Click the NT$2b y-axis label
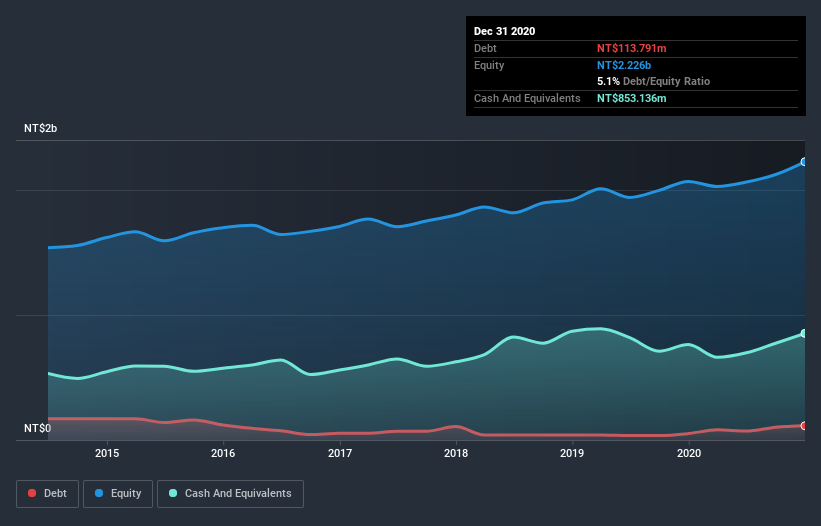 click(40, 128)
